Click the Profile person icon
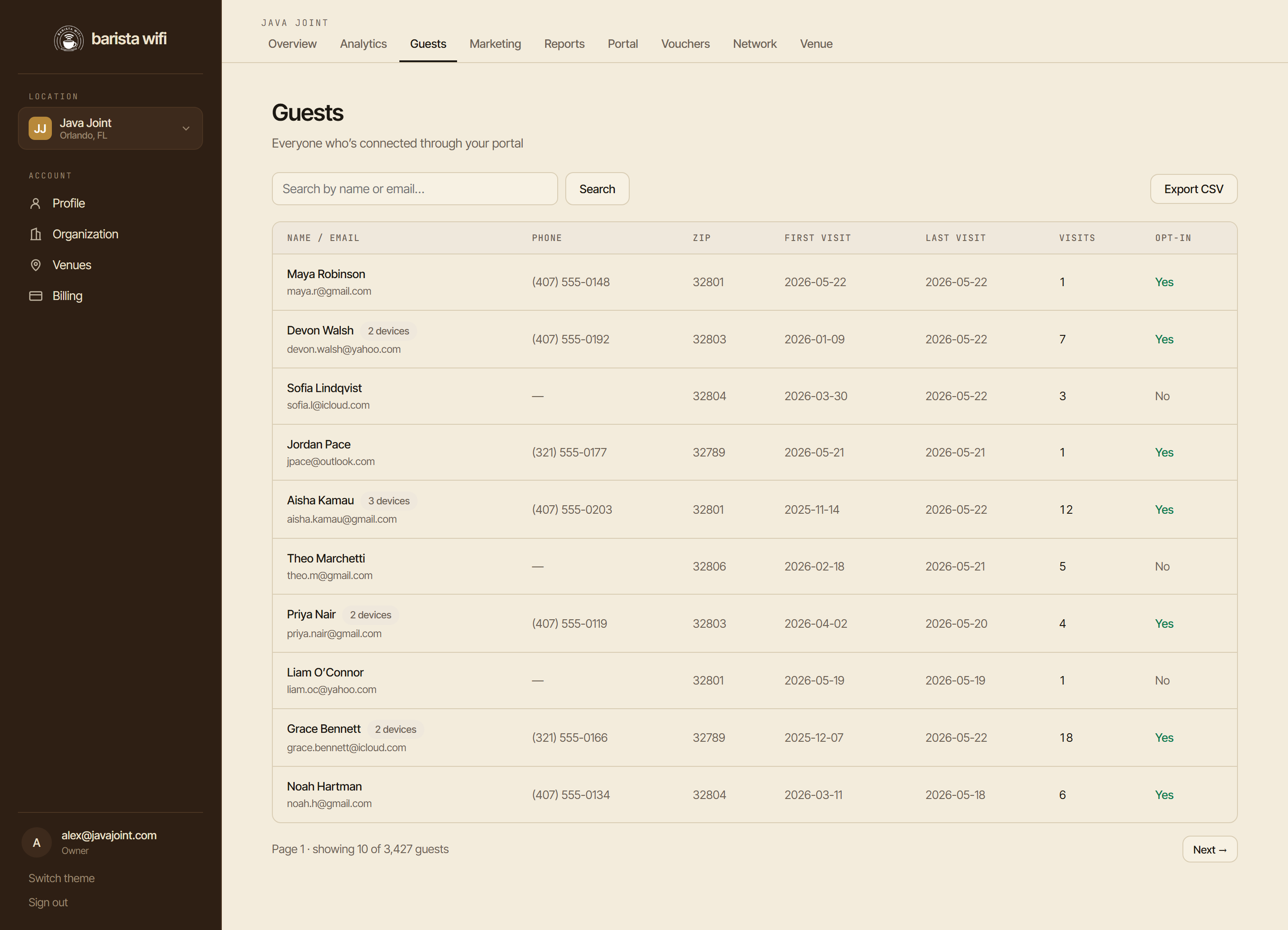Image resolution: width=1288 pixels, height=930 pixels. click(35, 203)
